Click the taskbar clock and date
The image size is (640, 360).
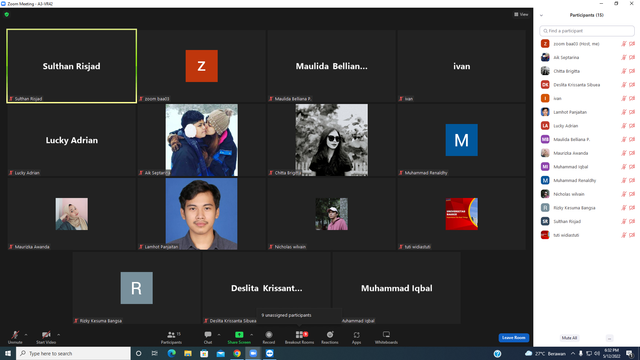(x=611, y=353)
